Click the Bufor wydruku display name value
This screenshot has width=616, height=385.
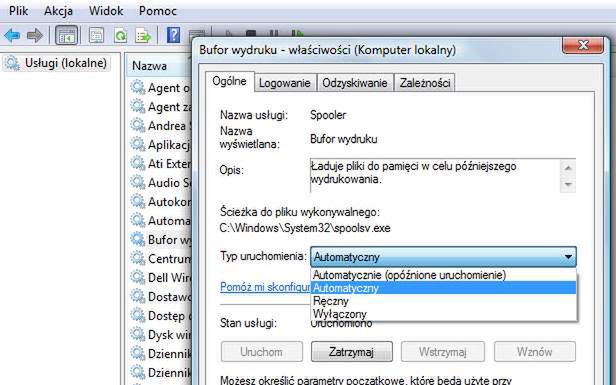coord(343,139)
